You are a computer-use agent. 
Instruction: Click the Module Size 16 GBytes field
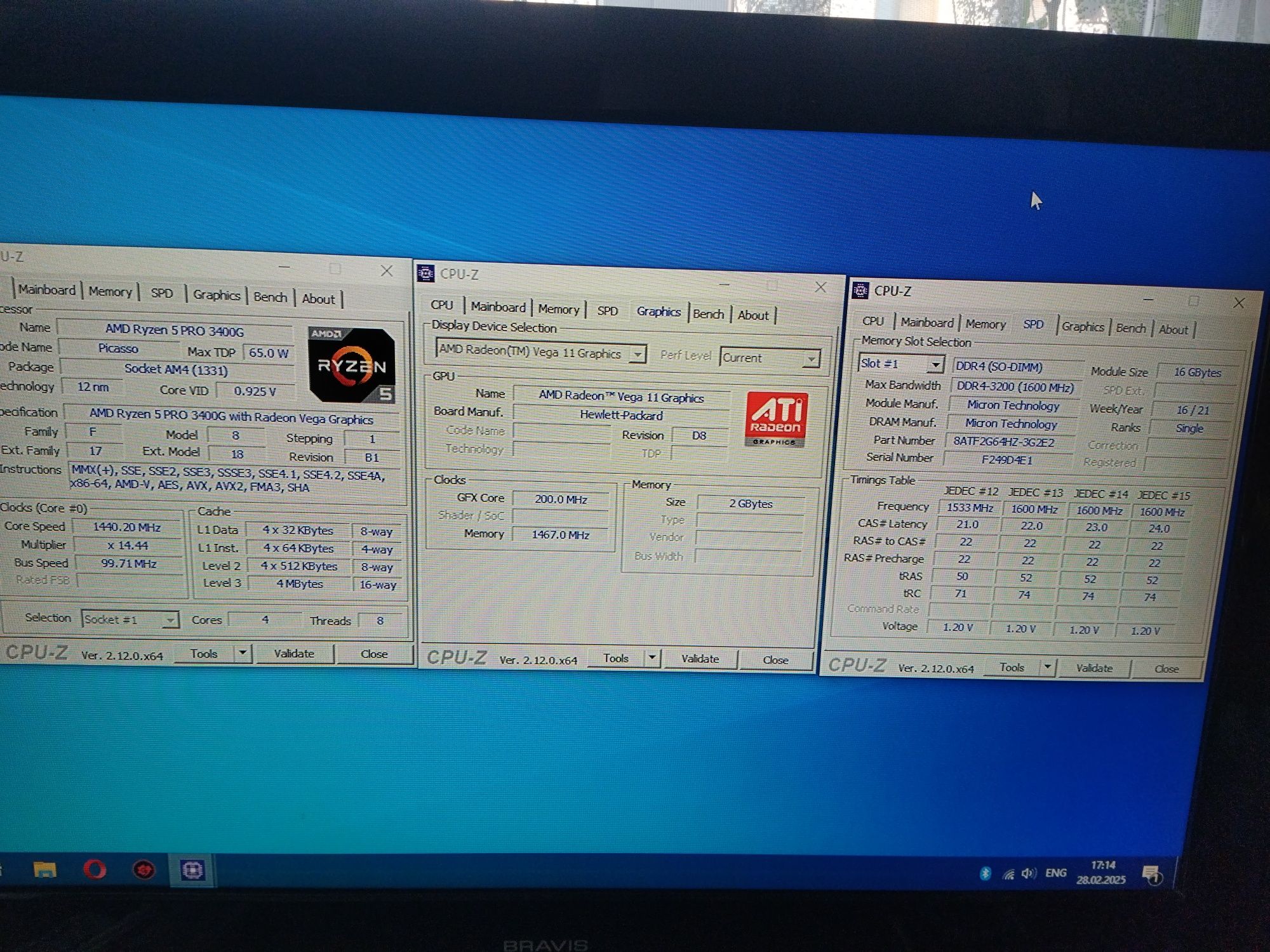coord(1197,373)
